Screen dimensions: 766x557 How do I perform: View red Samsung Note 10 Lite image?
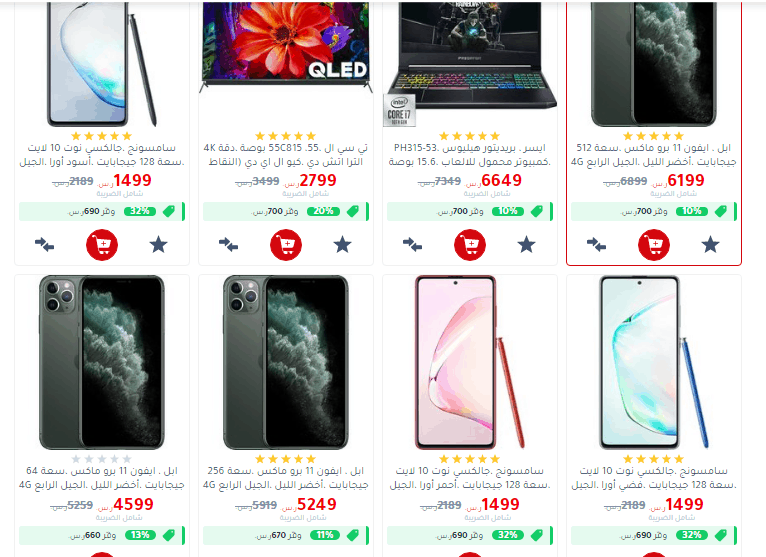470,362
